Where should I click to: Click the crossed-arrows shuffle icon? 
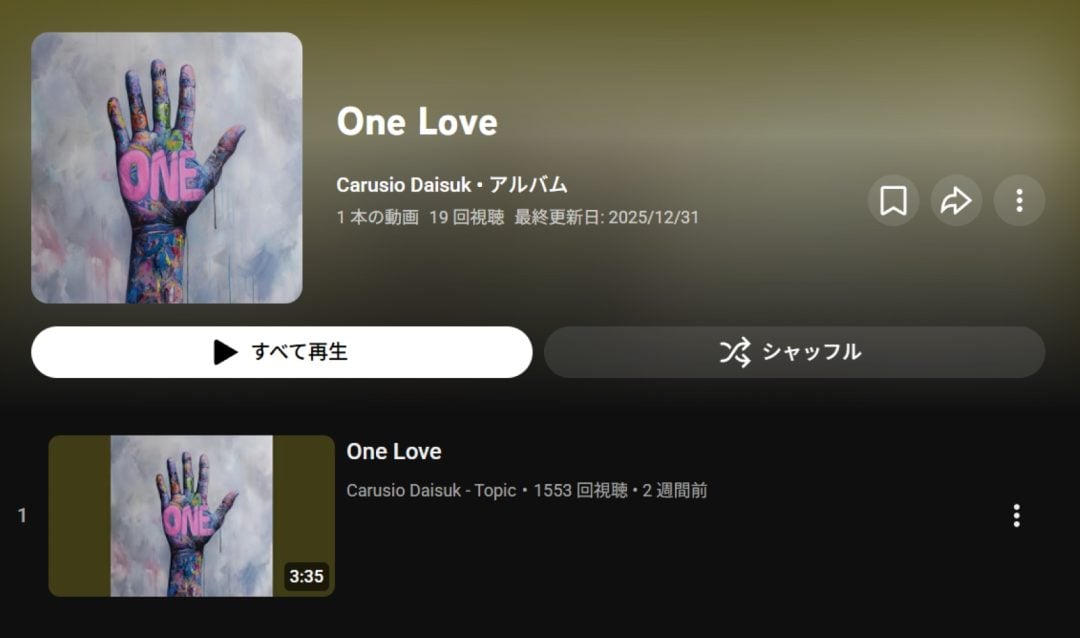(x=735, y=352)
